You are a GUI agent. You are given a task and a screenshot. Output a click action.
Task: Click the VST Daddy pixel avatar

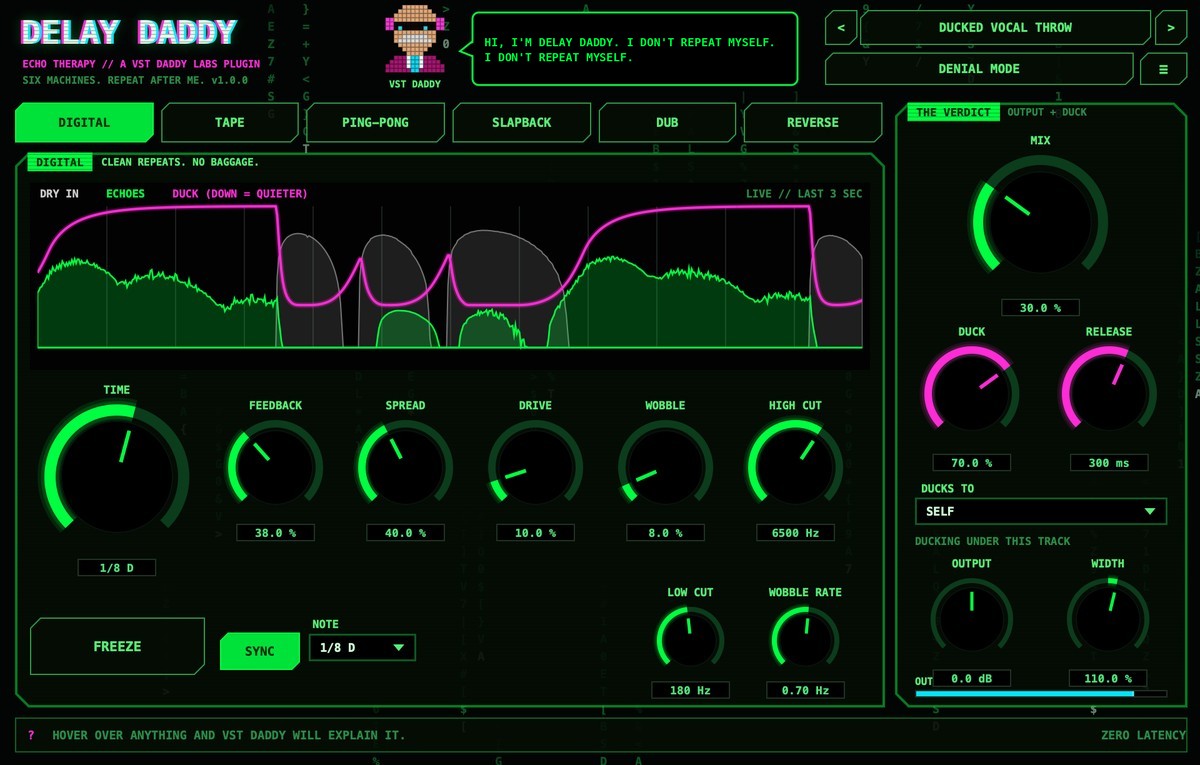coord(413,39)
